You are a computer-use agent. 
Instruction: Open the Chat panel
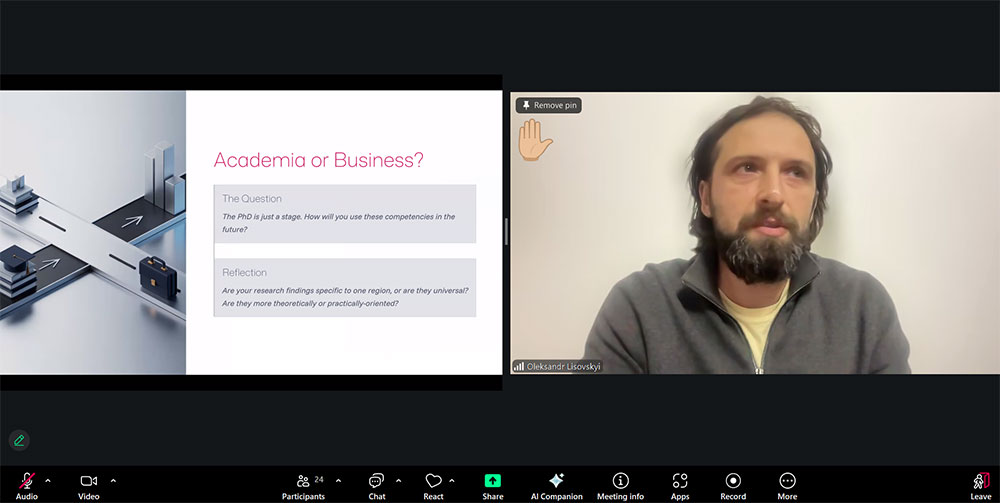pos(376,482)
